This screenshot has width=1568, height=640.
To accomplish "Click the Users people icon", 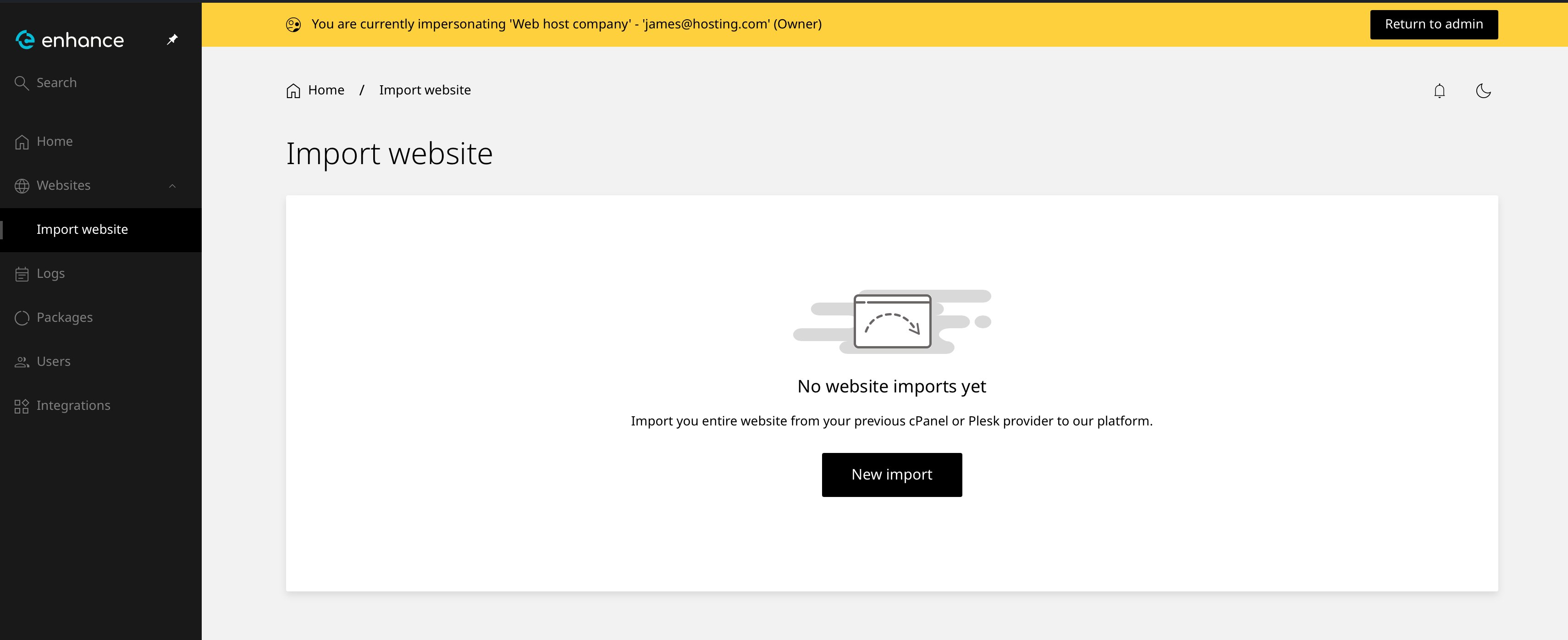I will tap(22, 362).
